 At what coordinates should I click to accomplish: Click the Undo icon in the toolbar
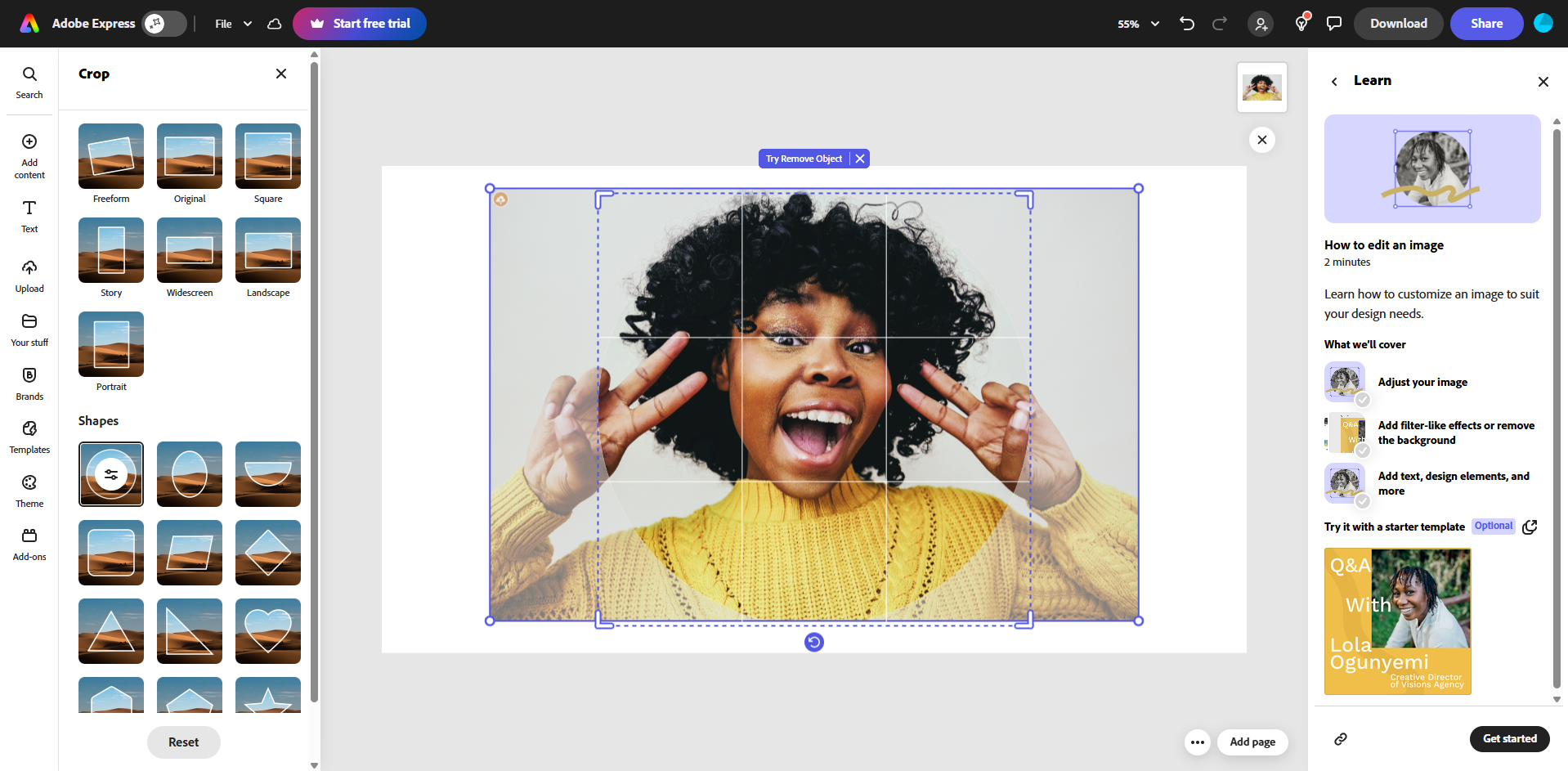(1187, 24)
